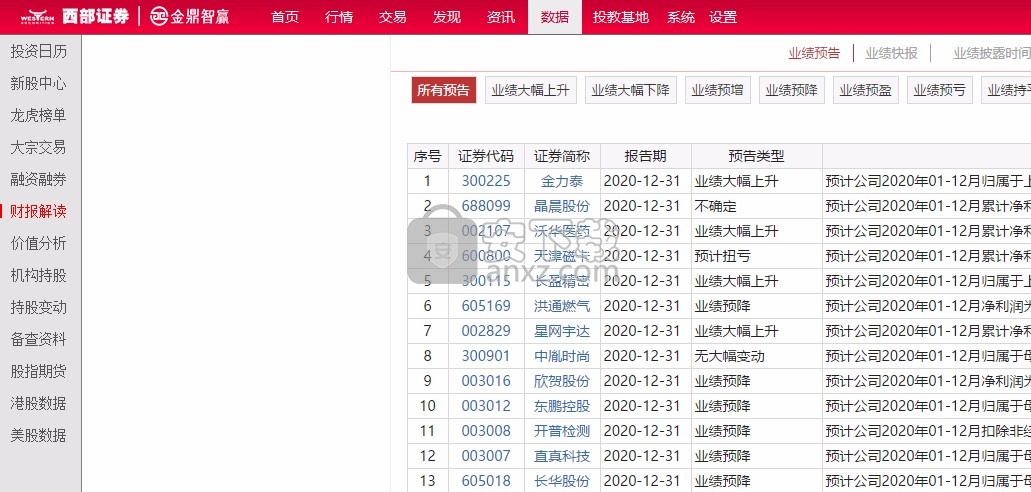Open stock code 002829

(x=486, y=331)
